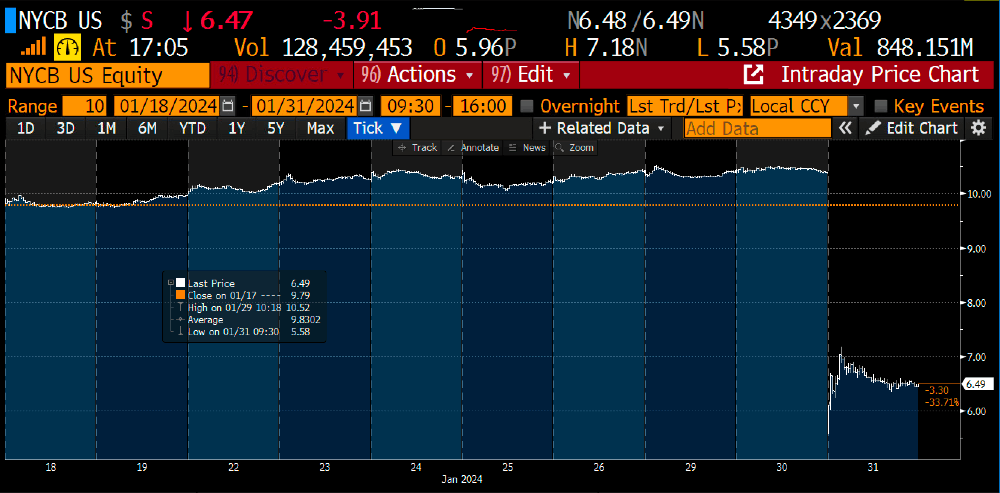The width and height of the screenshot is (1000, 493).
Task: Click the N6.48/6.49N bid ask quote
Action: [x=635, y=21]
